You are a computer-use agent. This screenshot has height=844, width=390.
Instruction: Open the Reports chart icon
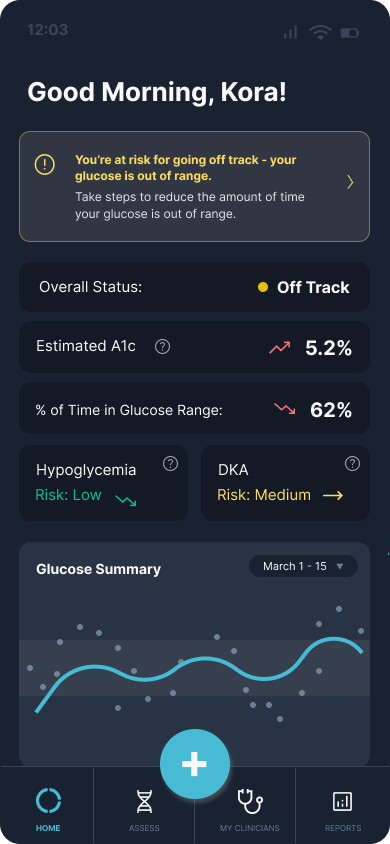343,801
